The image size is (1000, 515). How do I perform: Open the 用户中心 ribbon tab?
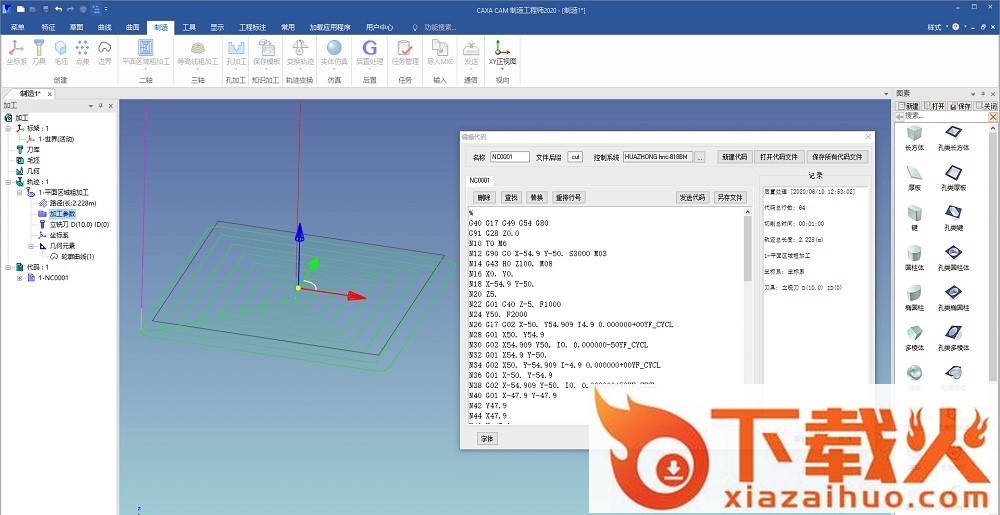pos(379,27)
